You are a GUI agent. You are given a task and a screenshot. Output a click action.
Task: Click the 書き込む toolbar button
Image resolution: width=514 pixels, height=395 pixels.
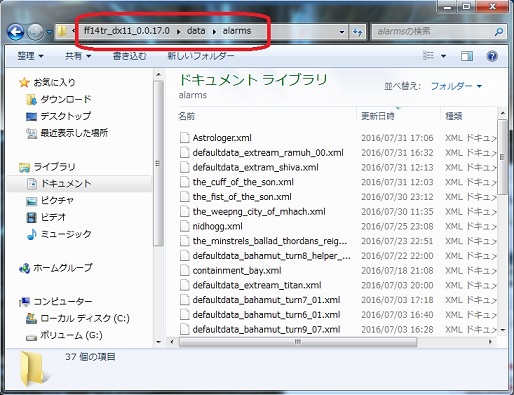(129, 56)
